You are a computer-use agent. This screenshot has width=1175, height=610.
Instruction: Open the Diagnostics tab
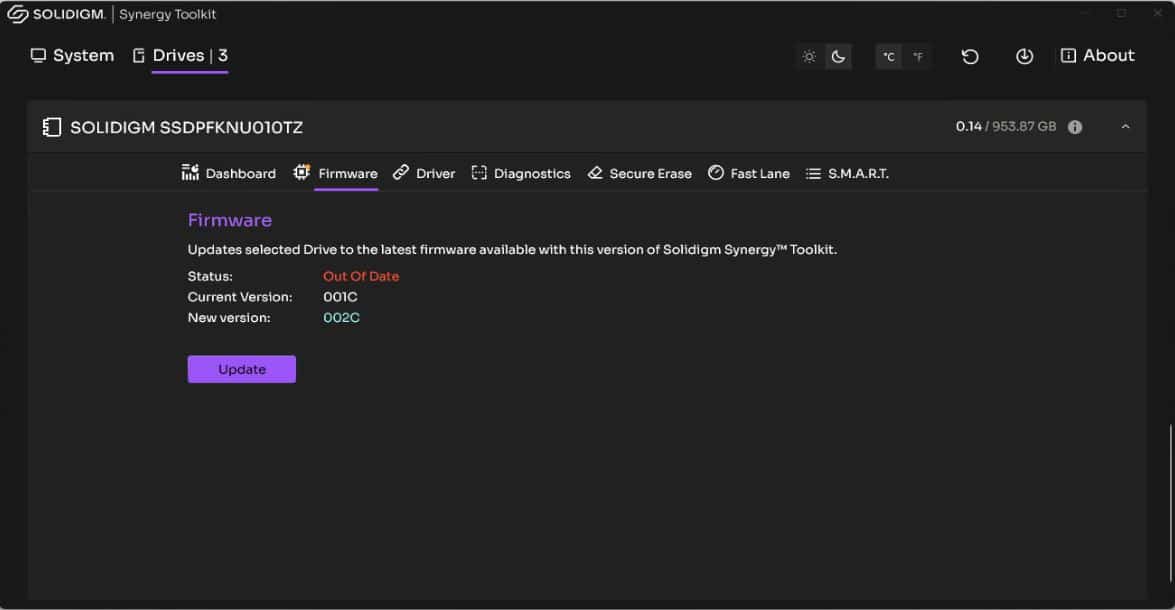point(521,173)
